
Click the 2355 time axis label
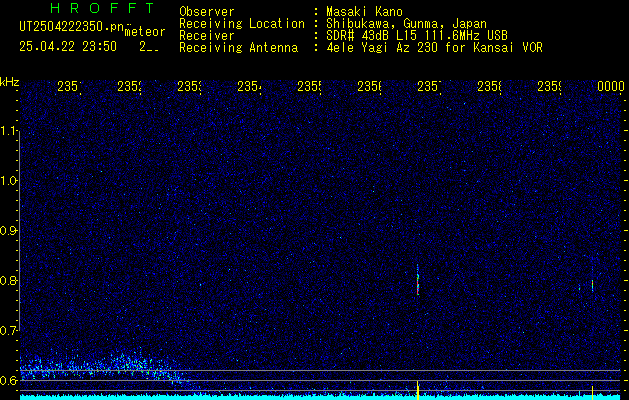pos(310,86)
